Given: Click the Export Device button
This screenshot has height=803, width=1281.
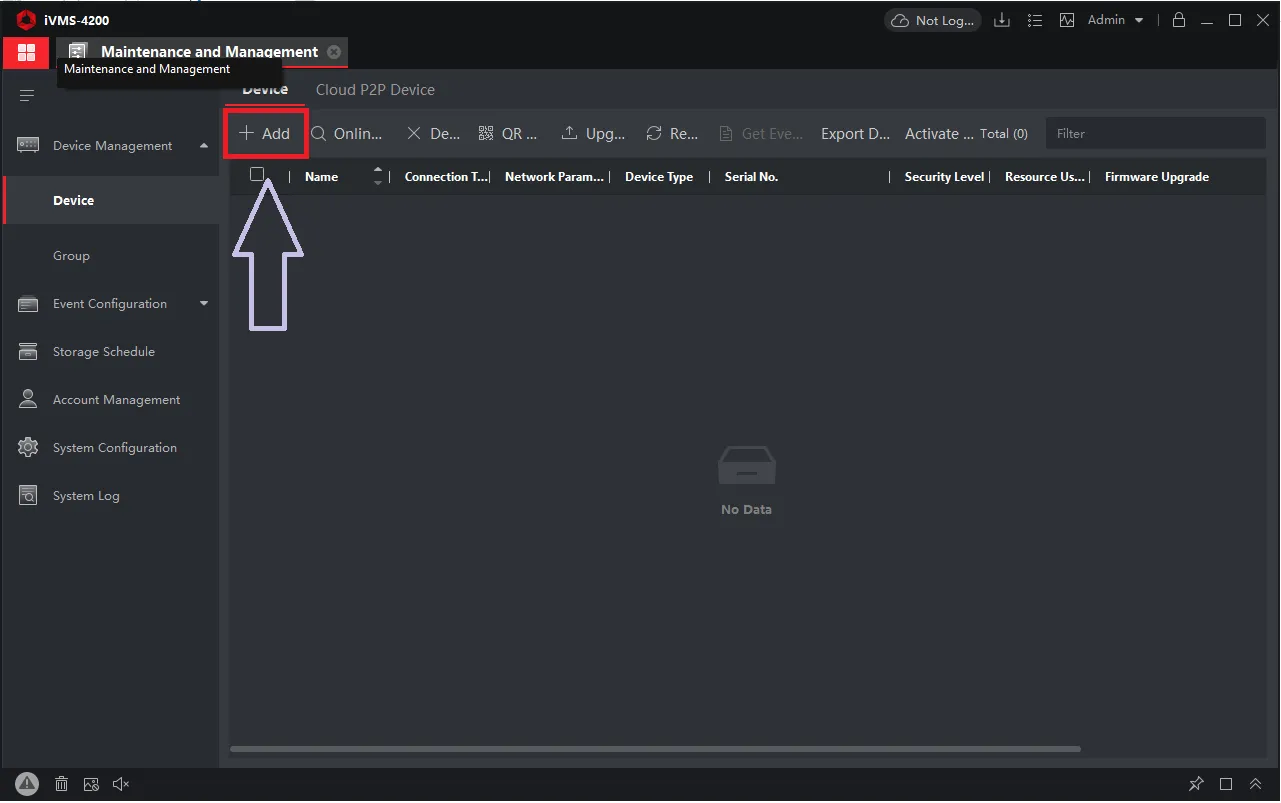Looking at the screenshot, I should pyautogui.click(x=855, y=134).
